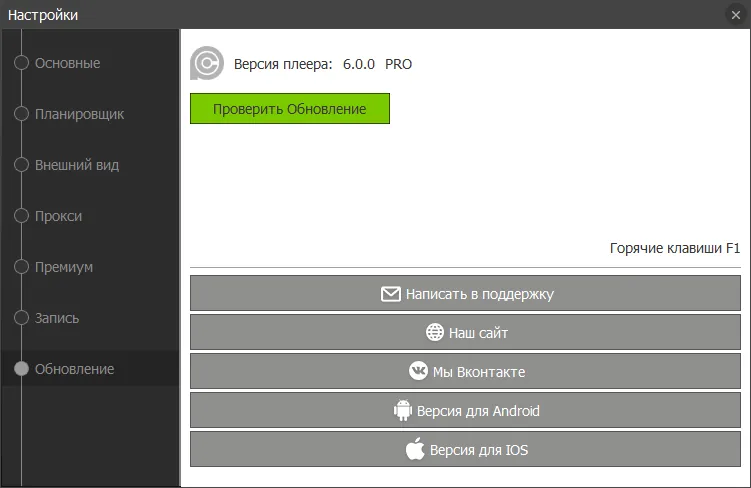751x488 pixels.
Task: Click the envelope icon for support
Action: [390, 294]
